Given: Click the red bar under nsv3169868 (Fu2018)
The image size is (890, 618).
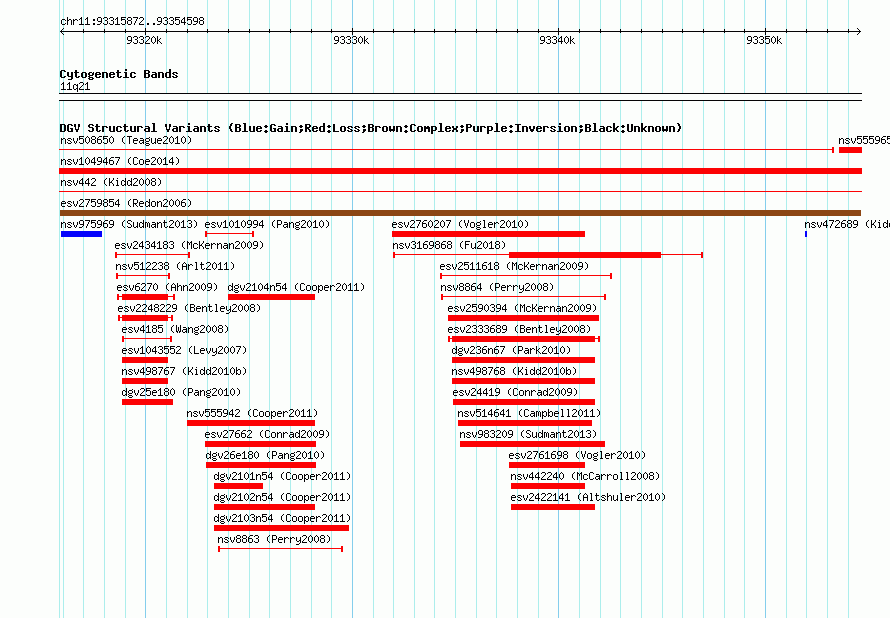Looking at the screenshot, I should [x=585, y=255].
